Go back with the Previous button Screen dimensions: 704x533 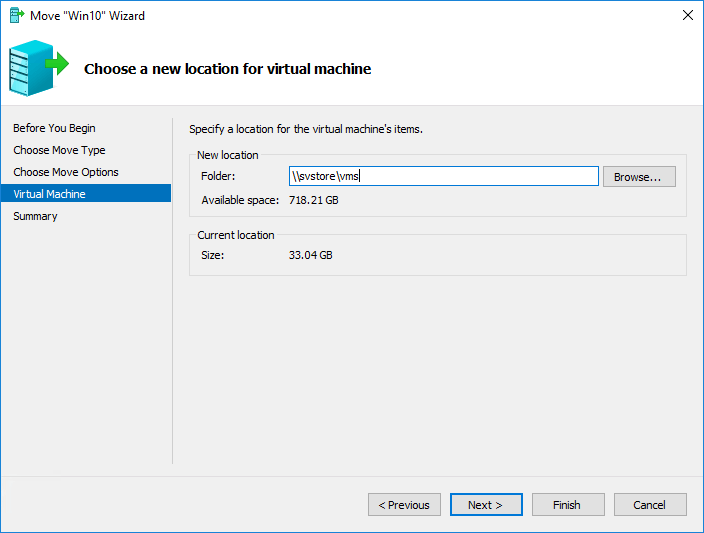pos(404,505)
